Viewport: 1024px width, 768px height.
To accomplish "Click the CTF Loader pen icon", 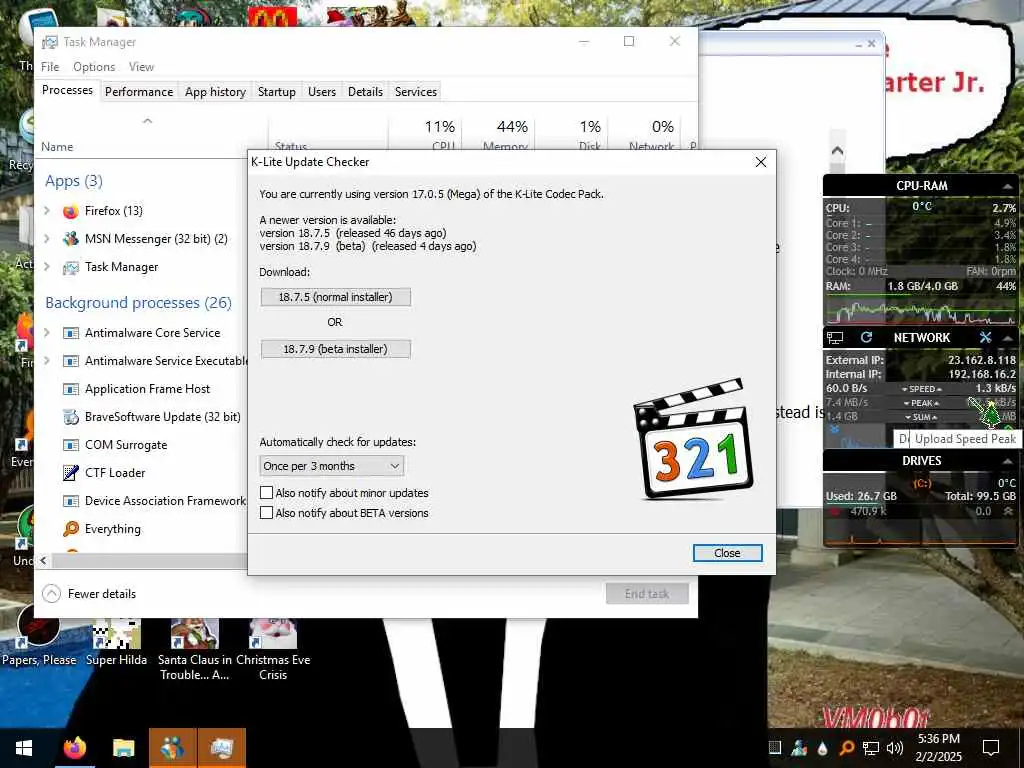I will [x=71, y=473].
